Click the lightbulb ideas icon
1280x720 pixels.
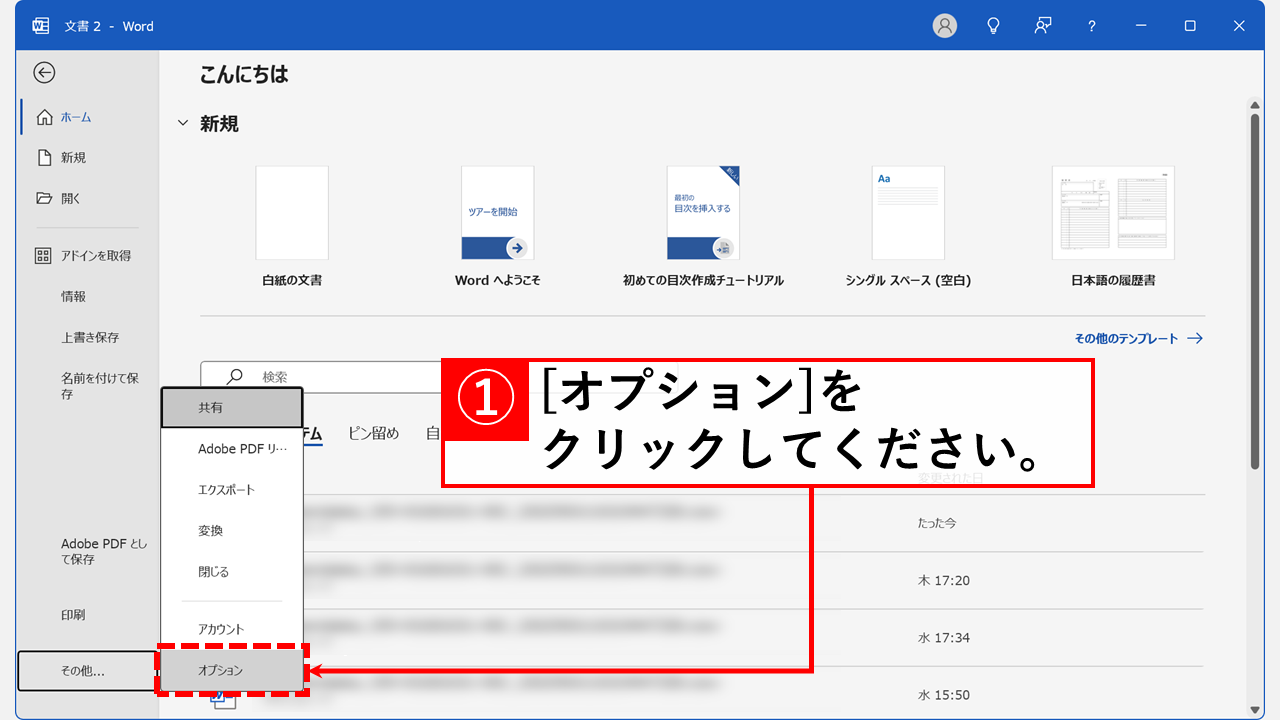tap(993, 26)
